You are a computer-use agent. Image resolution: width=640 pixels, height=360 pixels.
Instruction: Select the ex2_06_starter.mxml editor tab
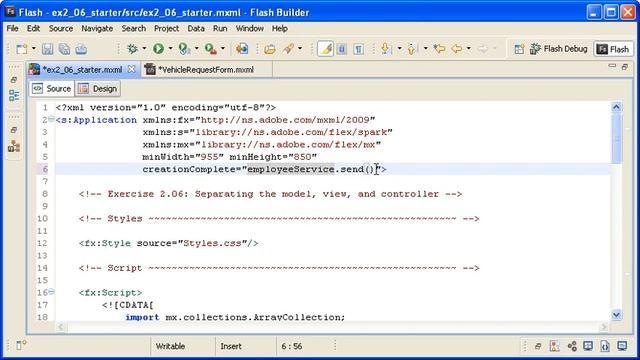pos(82,70)
